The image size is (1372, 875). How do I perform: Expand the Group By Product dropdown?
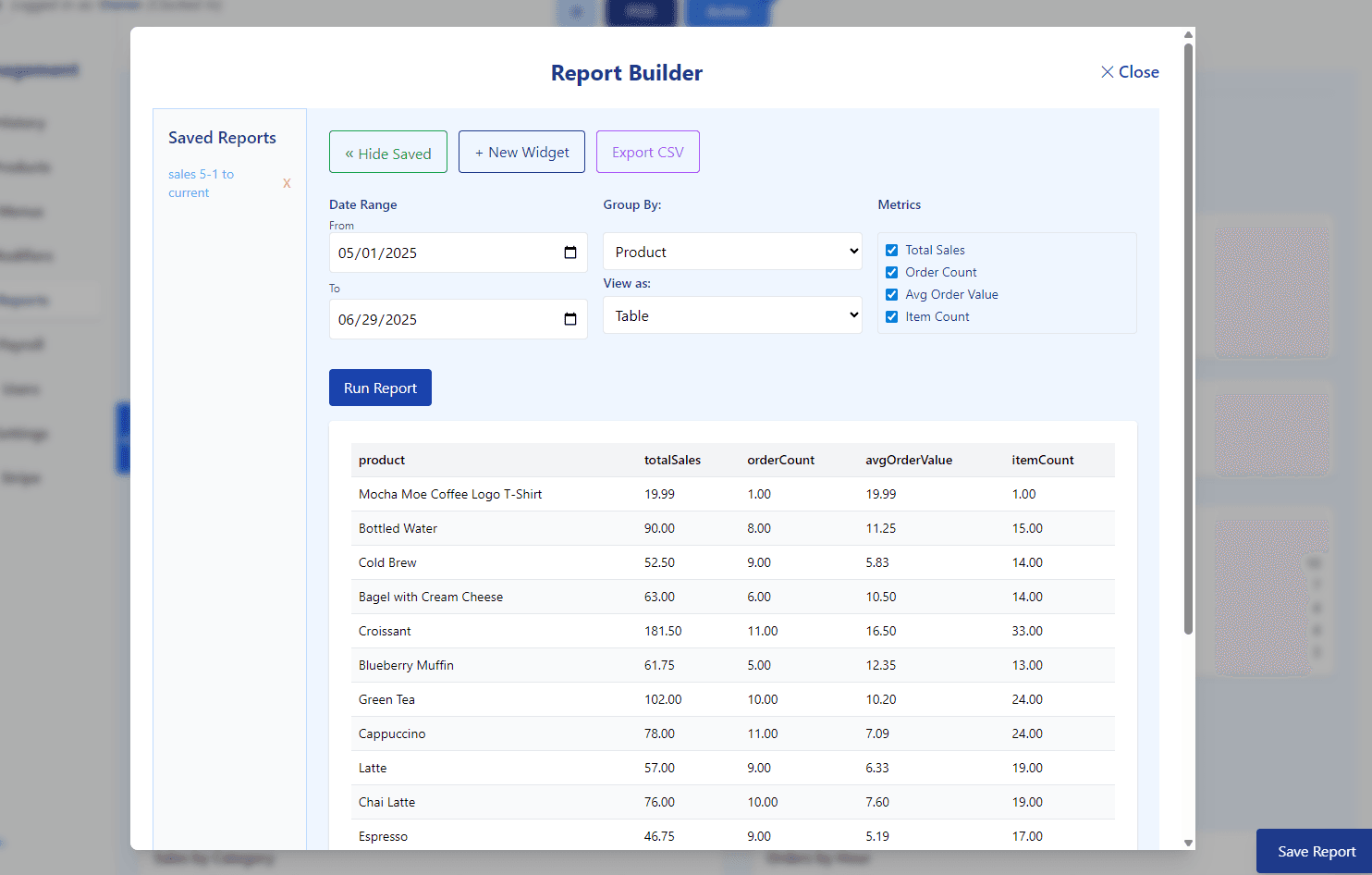732,252
